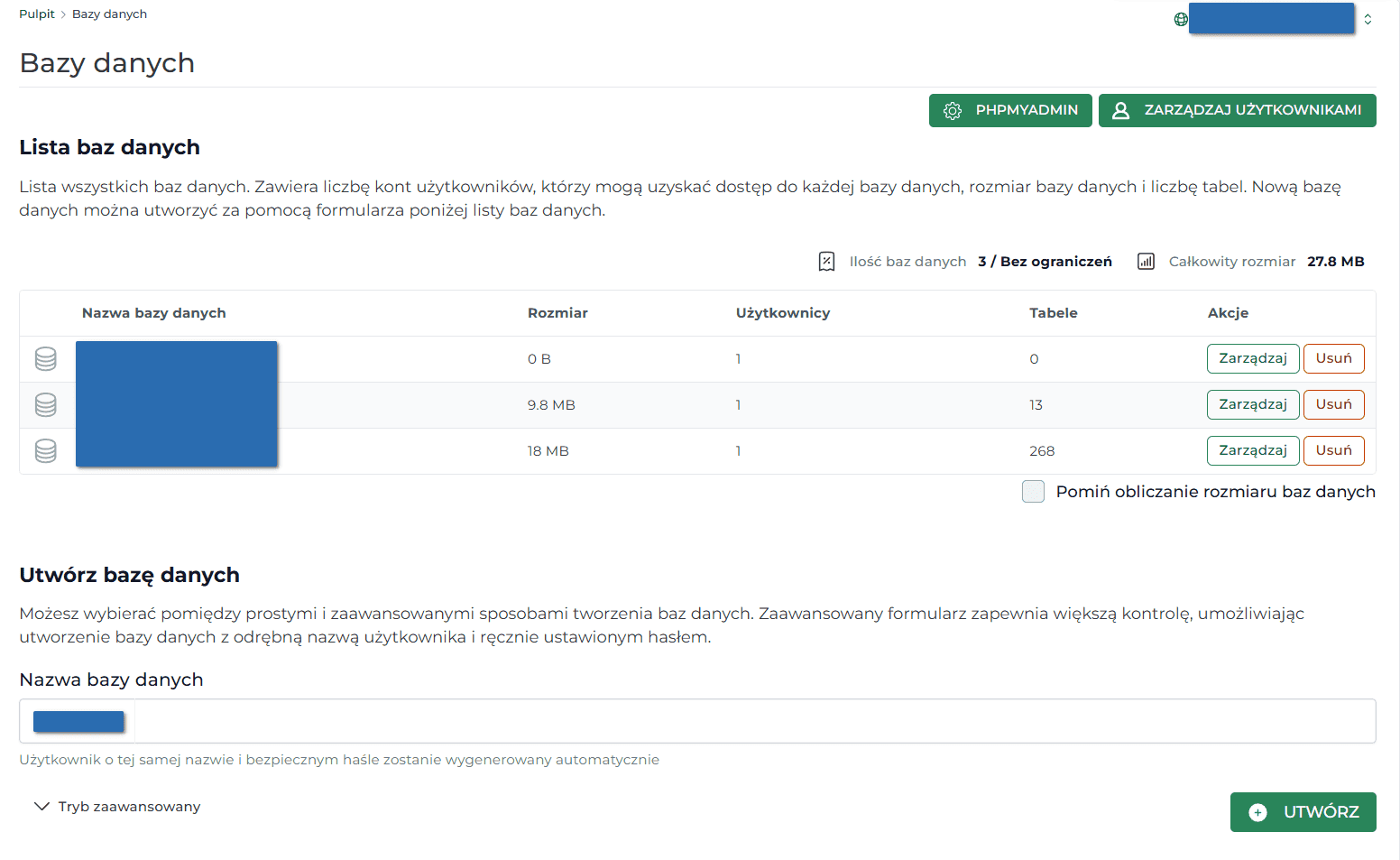Click the 27.8 MB total size value
The height and width of the screenshot is (860, 1400).
click(x=1336, y=262)
